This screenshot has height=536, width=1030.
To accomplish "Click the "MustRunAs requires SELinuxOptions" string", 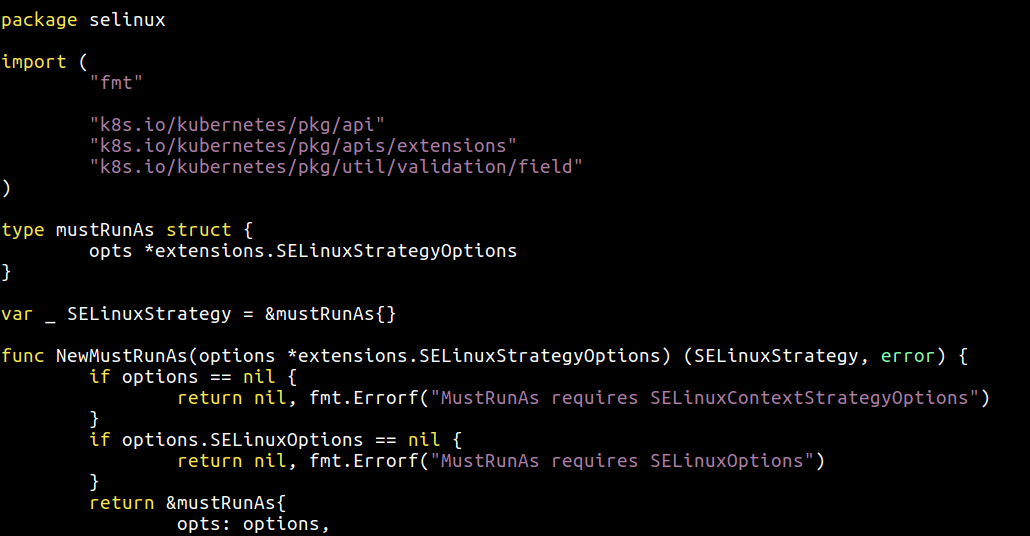I will 622,461.
